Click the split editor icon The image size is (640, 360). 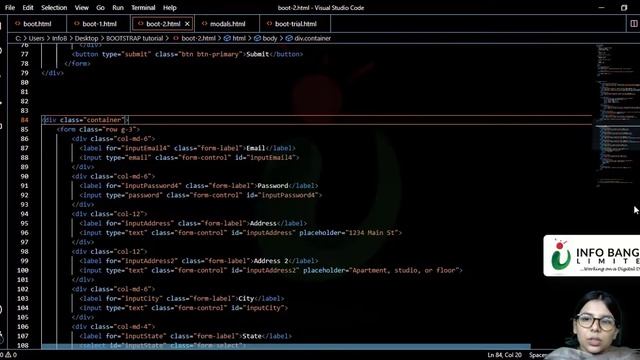pos(634,24)
